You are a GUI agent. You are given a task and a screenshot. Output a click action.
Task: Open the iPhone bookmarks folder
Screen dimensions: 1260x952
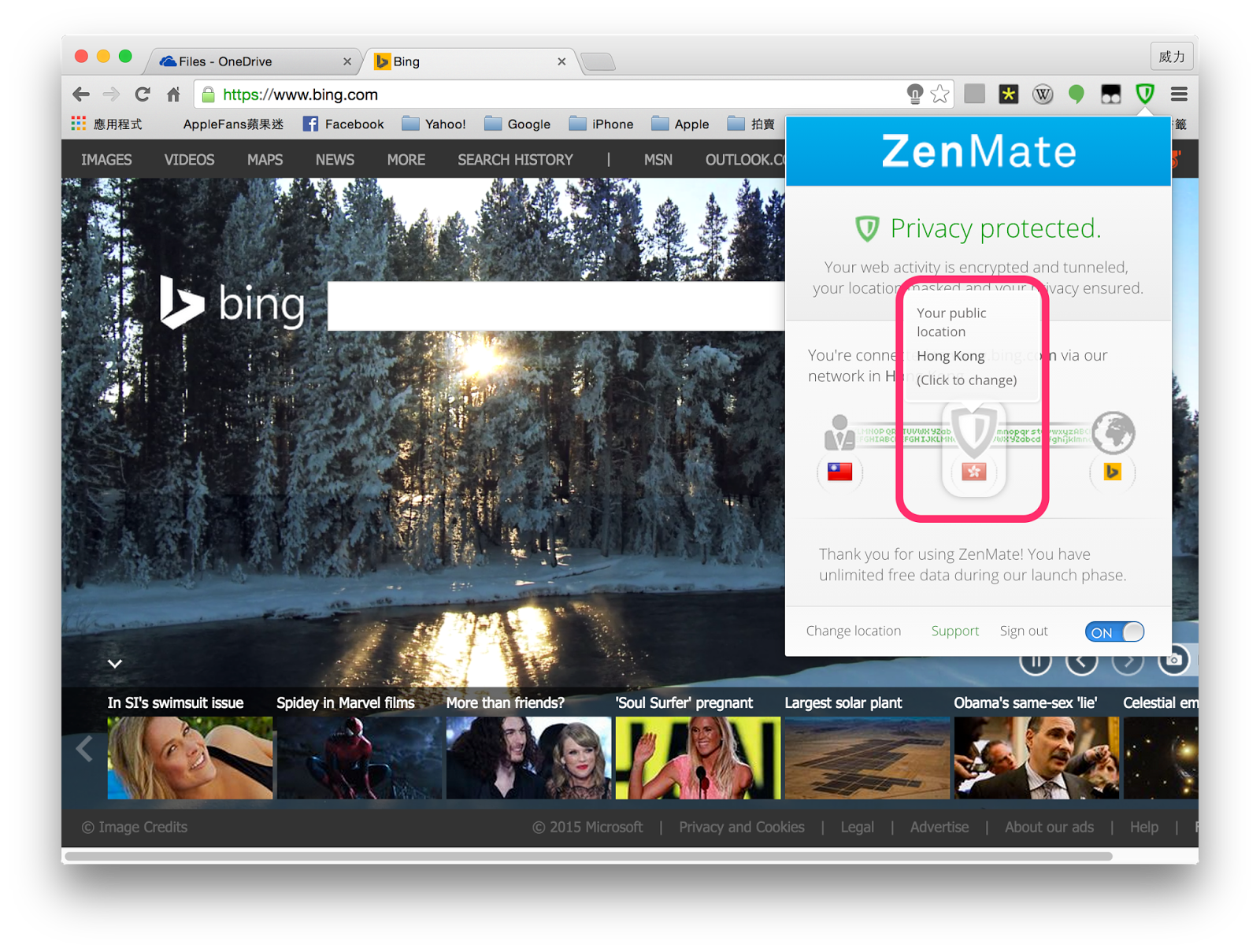coord(601,124)
